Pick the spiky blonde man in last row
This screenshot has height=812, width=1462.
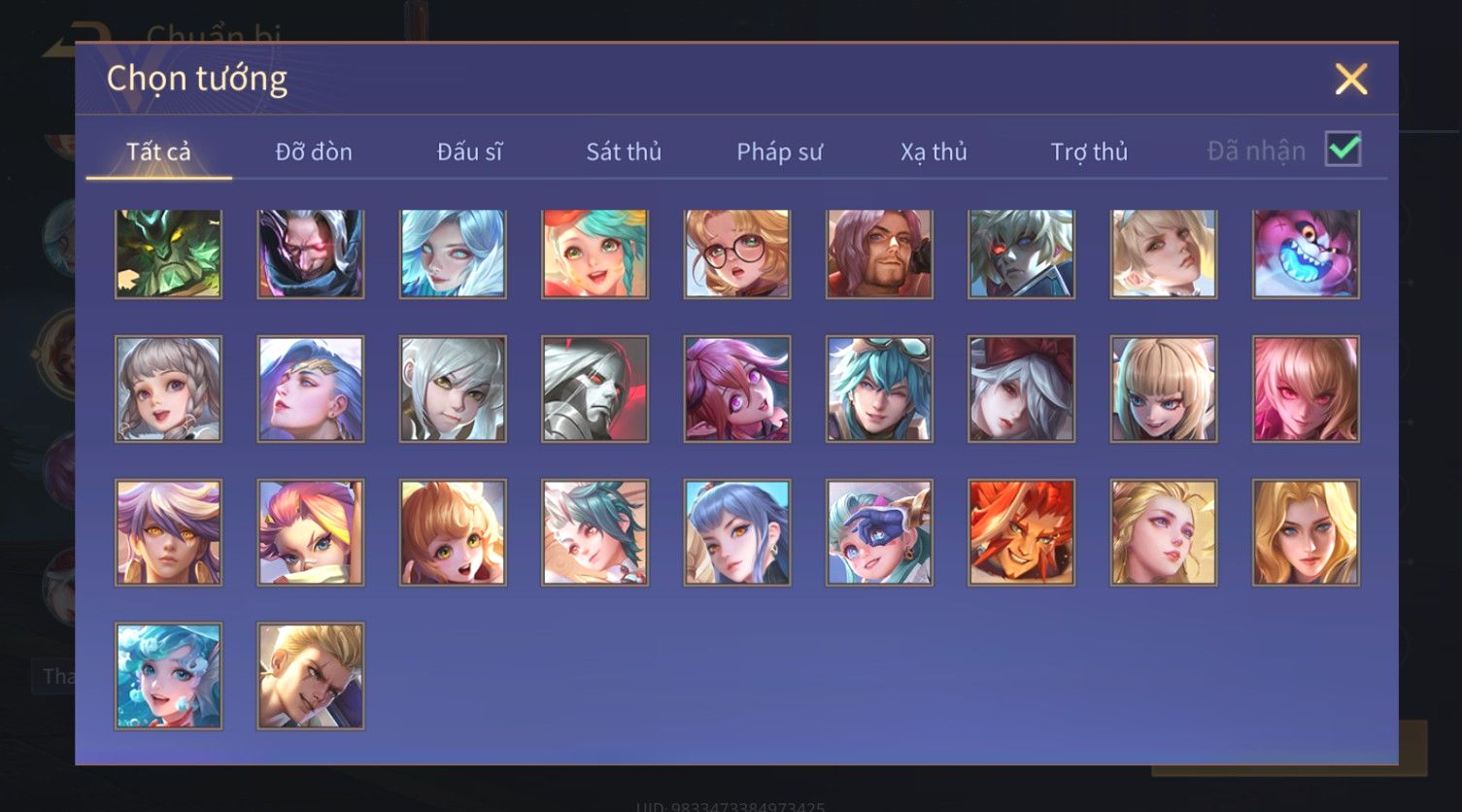click(x=311, y=676)
